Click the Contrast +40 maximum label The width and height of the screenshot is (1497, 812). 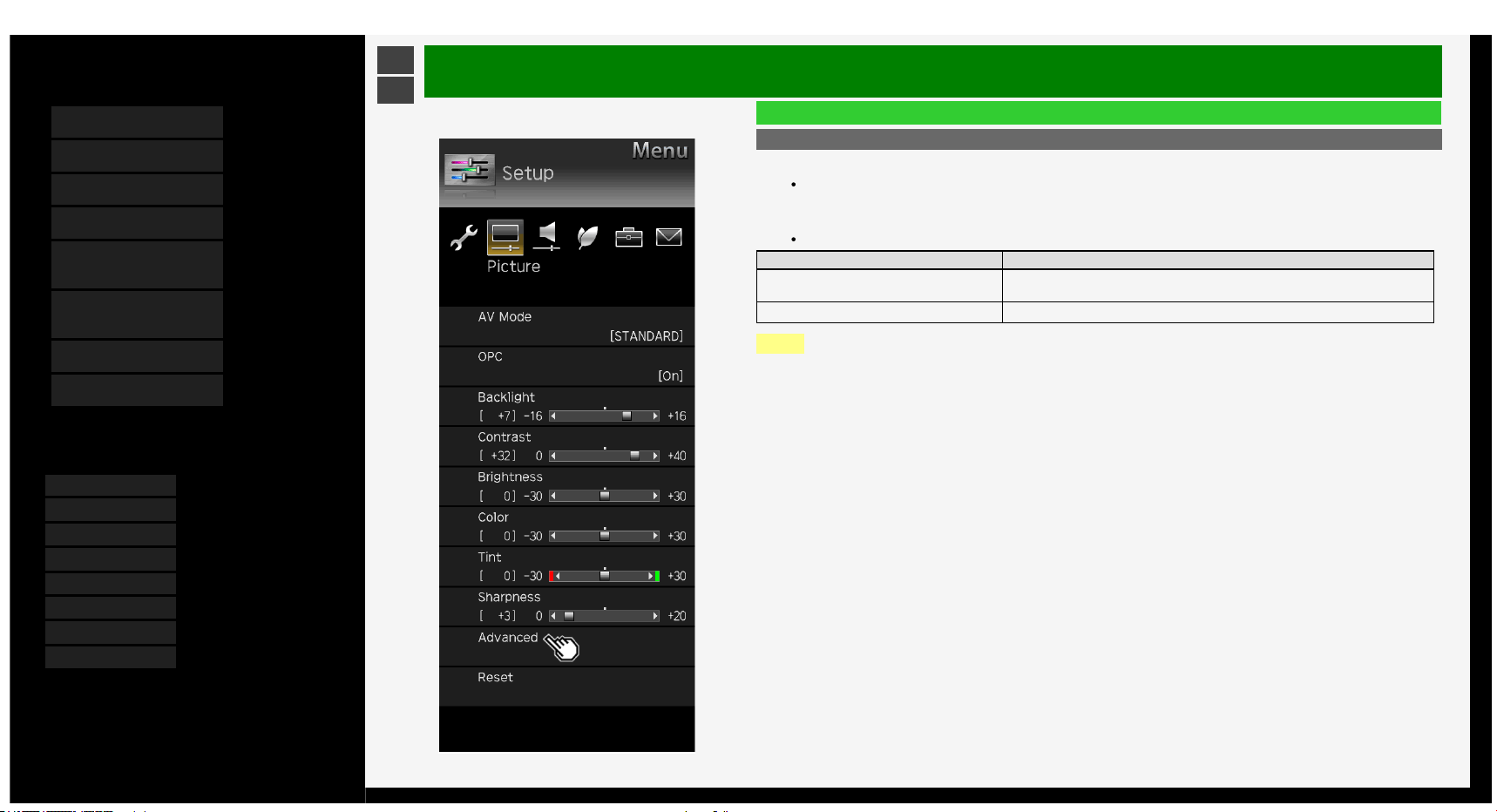click(677, 457)
